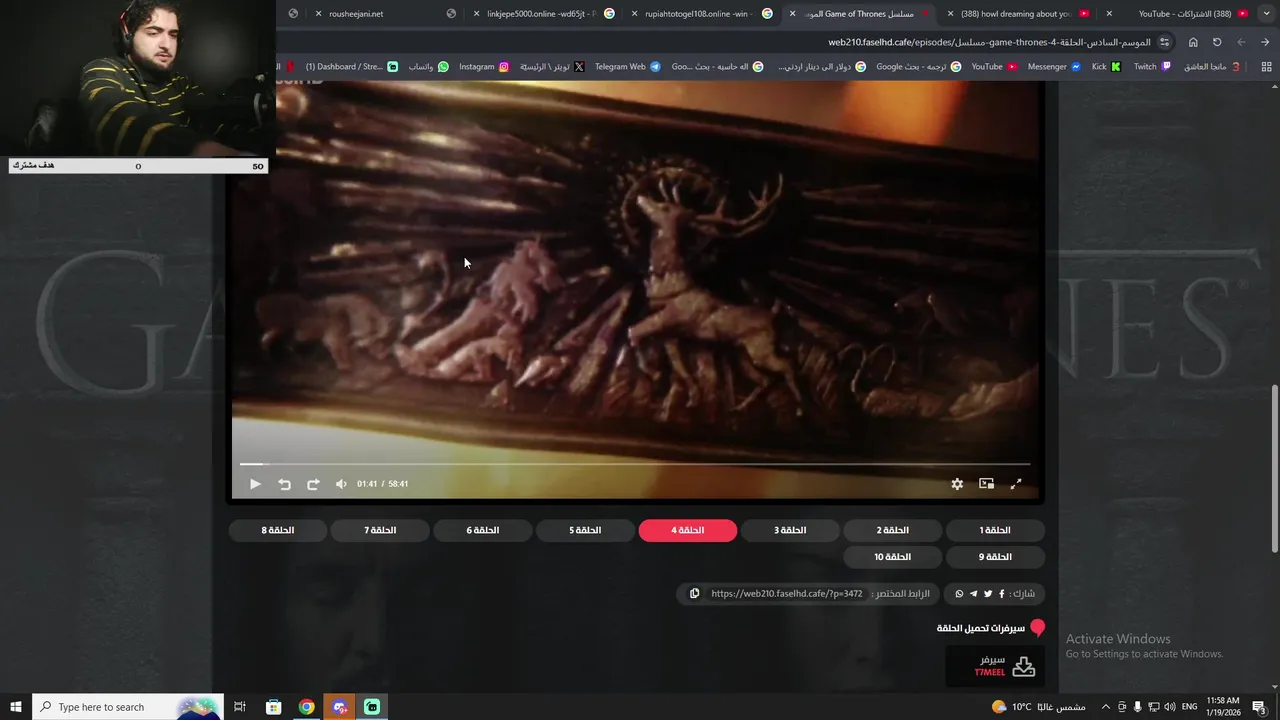The width and height of the screenshot is (1280, 720).
Task: Toggle the microphone icon in system tray
Action: pos(1138,707)
